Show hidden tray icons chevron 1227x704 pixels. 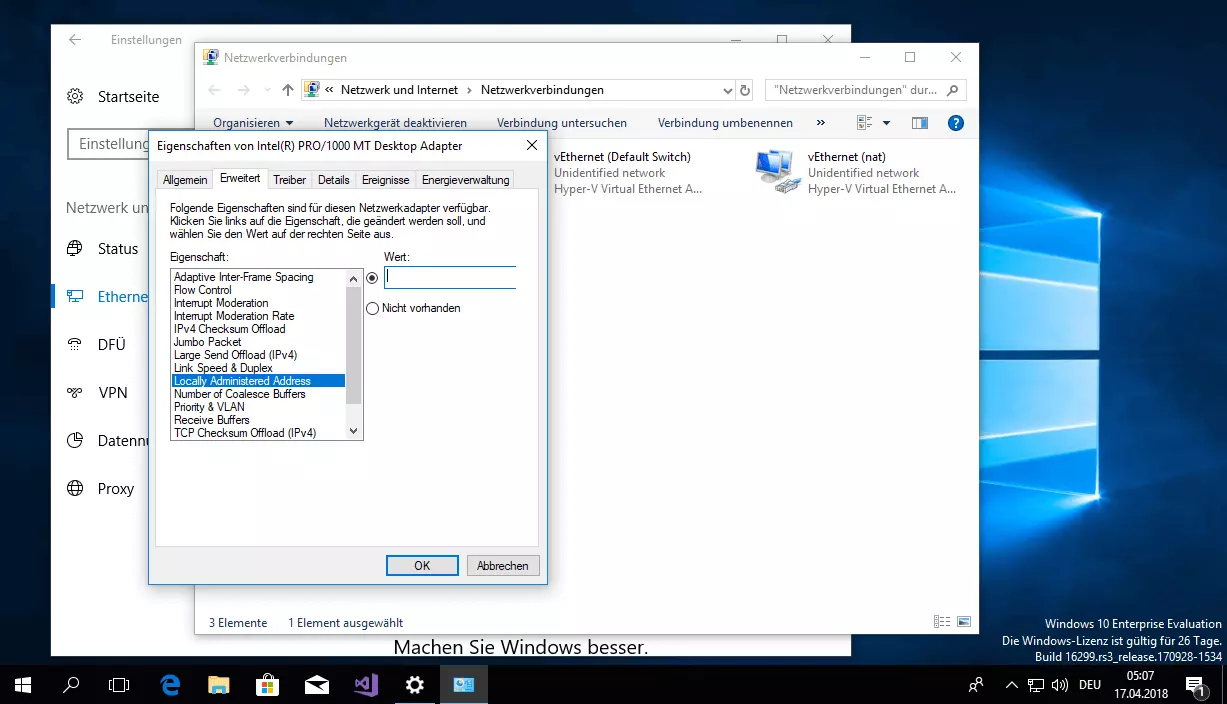pos(1011,685)
